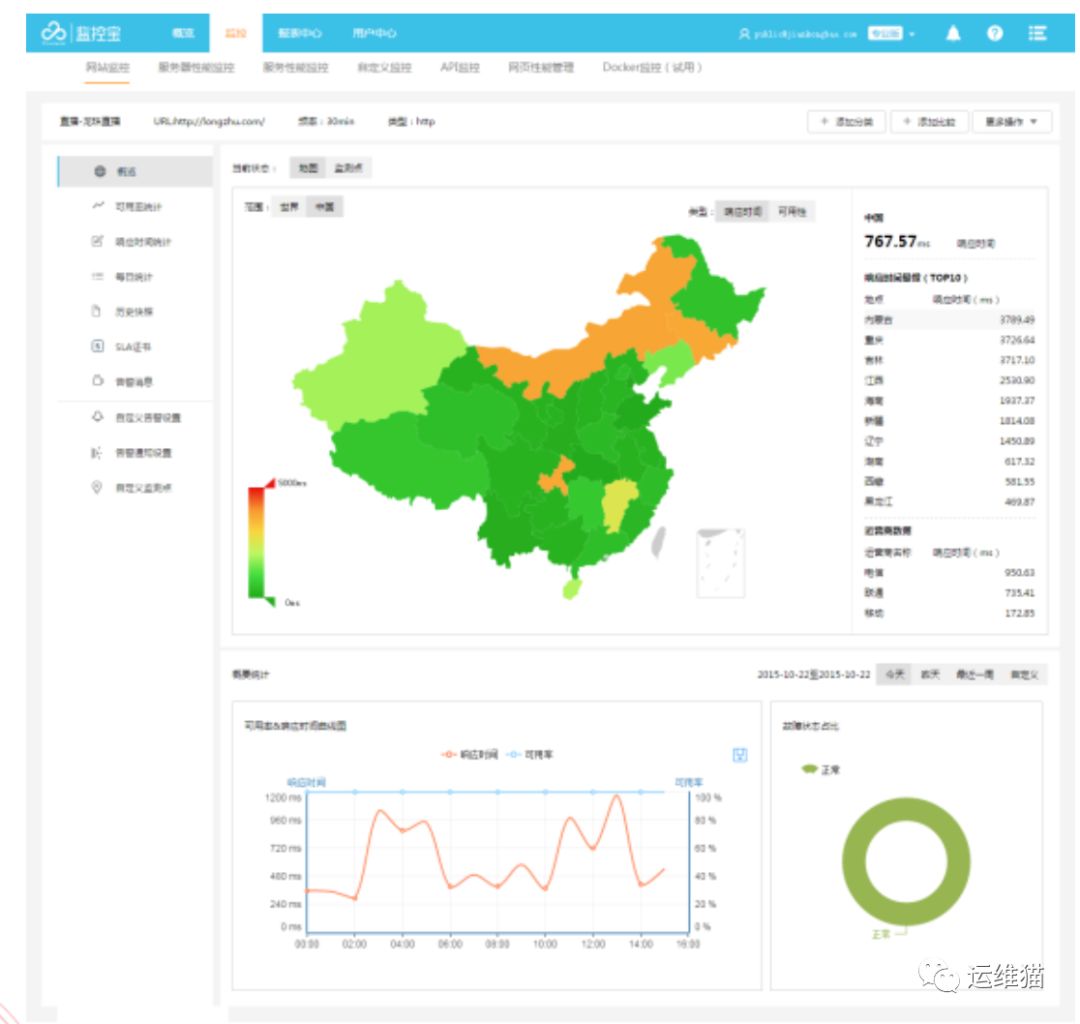This screenshot has height=1024, width=1080.
Task: Open the line chart availability statistics icon
Action: click(x=98, y=207)
